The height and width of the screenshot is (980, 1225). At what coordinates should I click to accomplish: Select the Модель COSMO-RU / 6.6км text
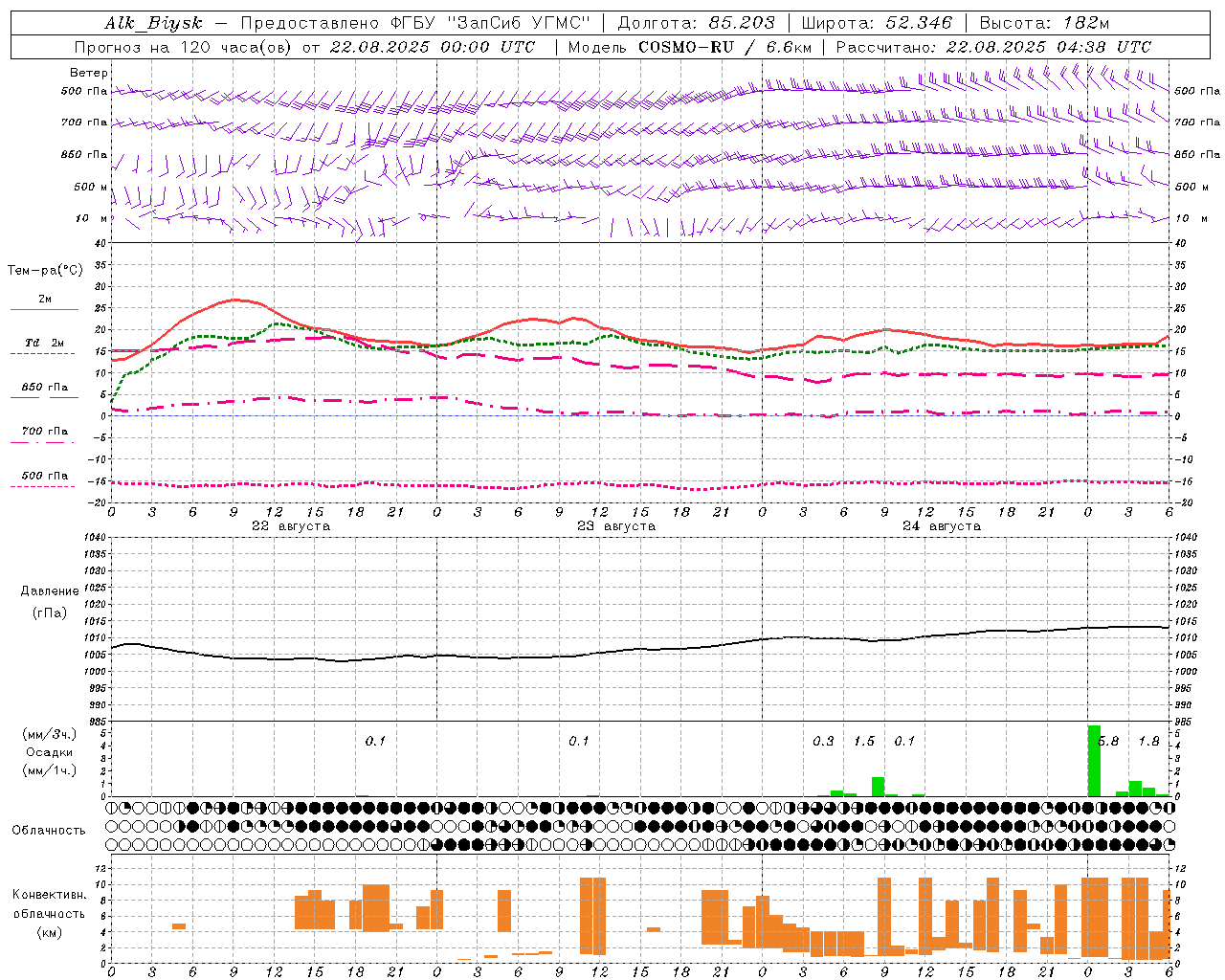(x=690, y=47)
